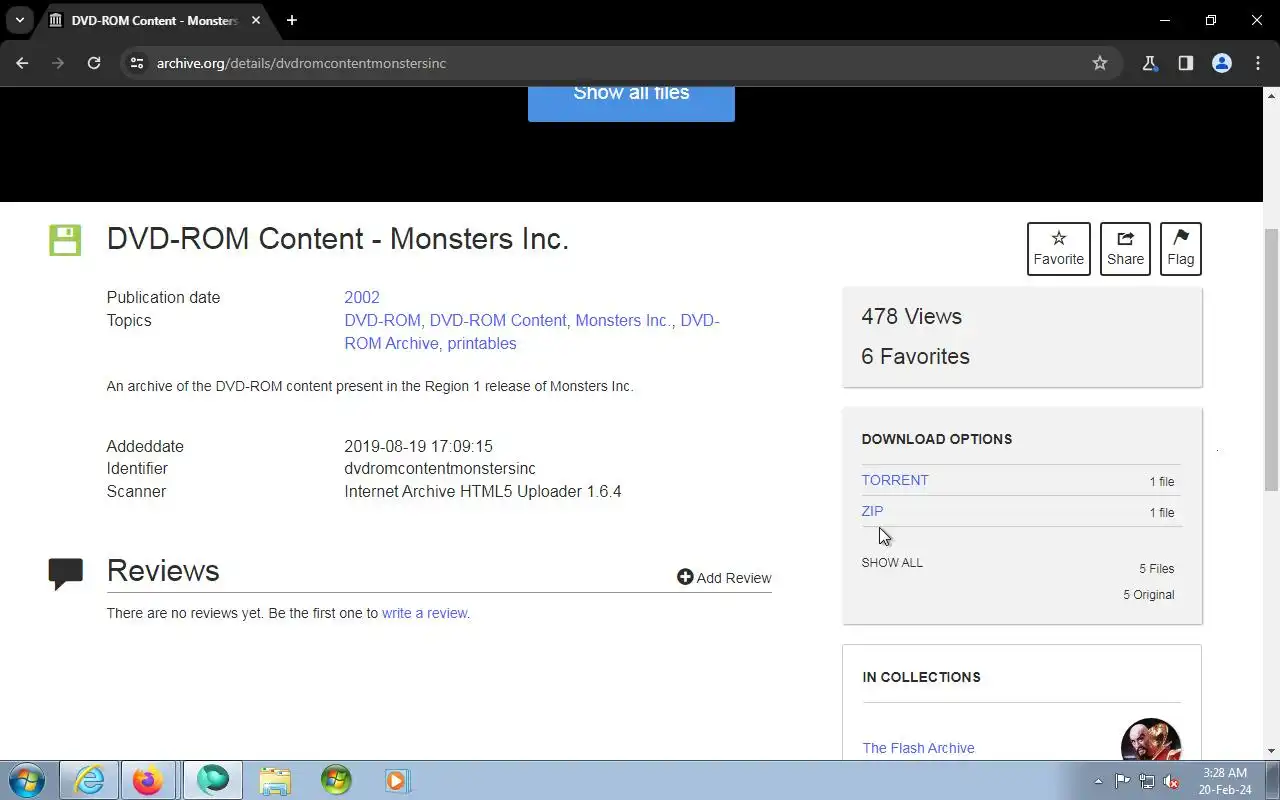Viewport: 1280px width, 800px height.
Task: Open the Chrome profile avatar
Action: [1222, 63]
